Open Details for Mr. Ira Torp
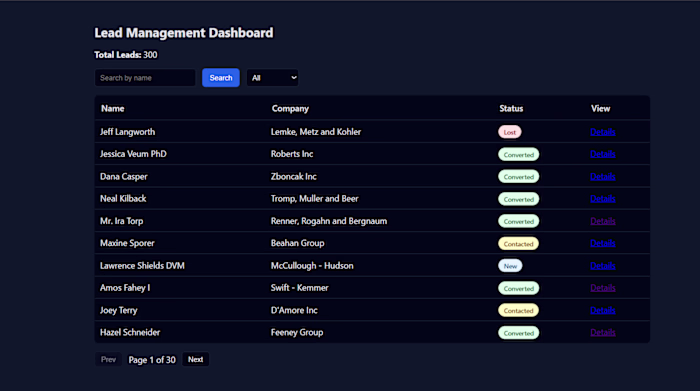The width and height of the screenshot is (700, 391). (x=603, y=221)
